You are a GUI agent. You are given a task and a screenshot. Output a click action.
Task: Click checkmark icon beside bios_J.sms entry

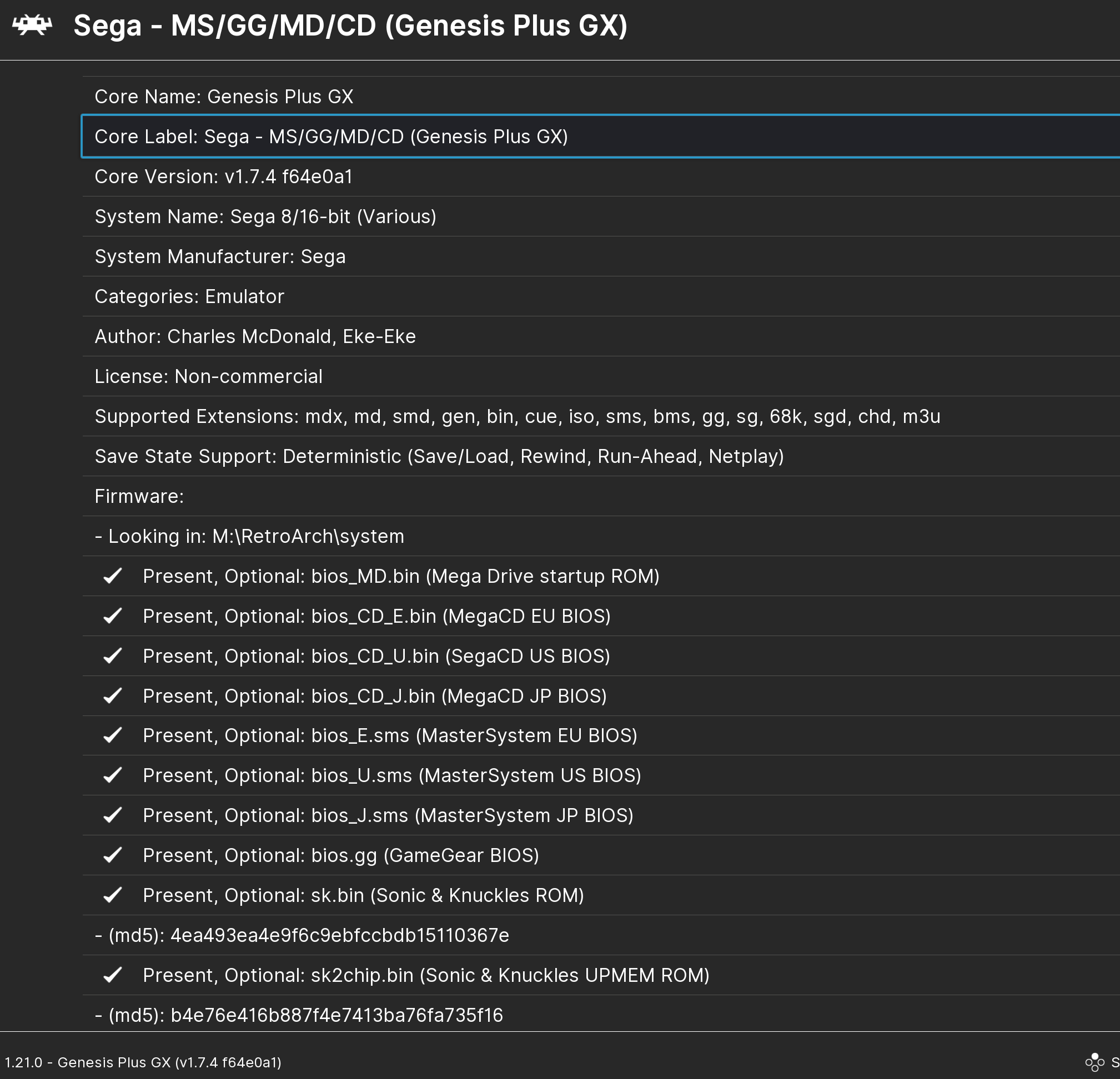click(113, 815)
